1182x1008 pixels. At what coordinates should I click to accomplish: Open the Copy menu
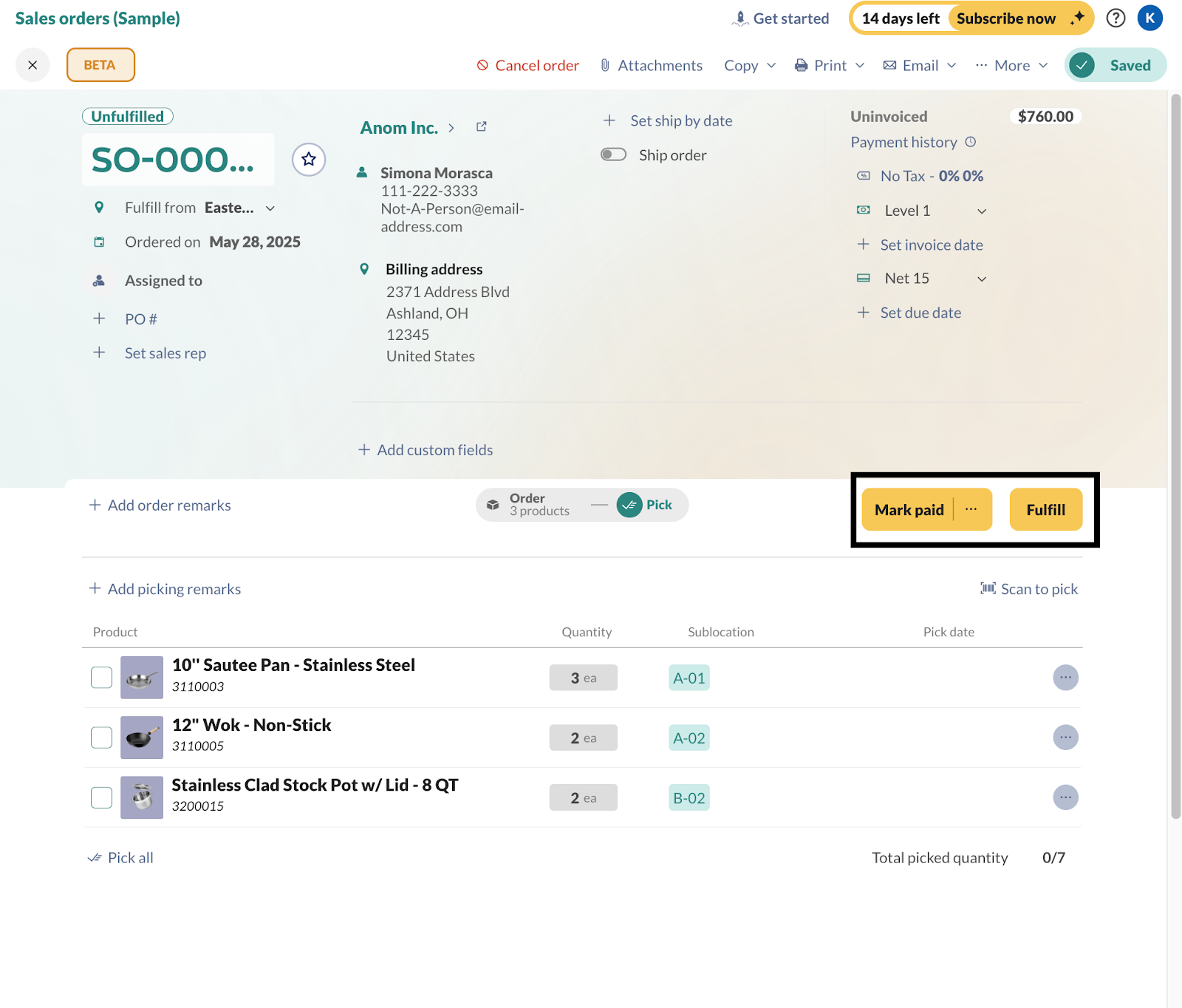tap(749, 65)
